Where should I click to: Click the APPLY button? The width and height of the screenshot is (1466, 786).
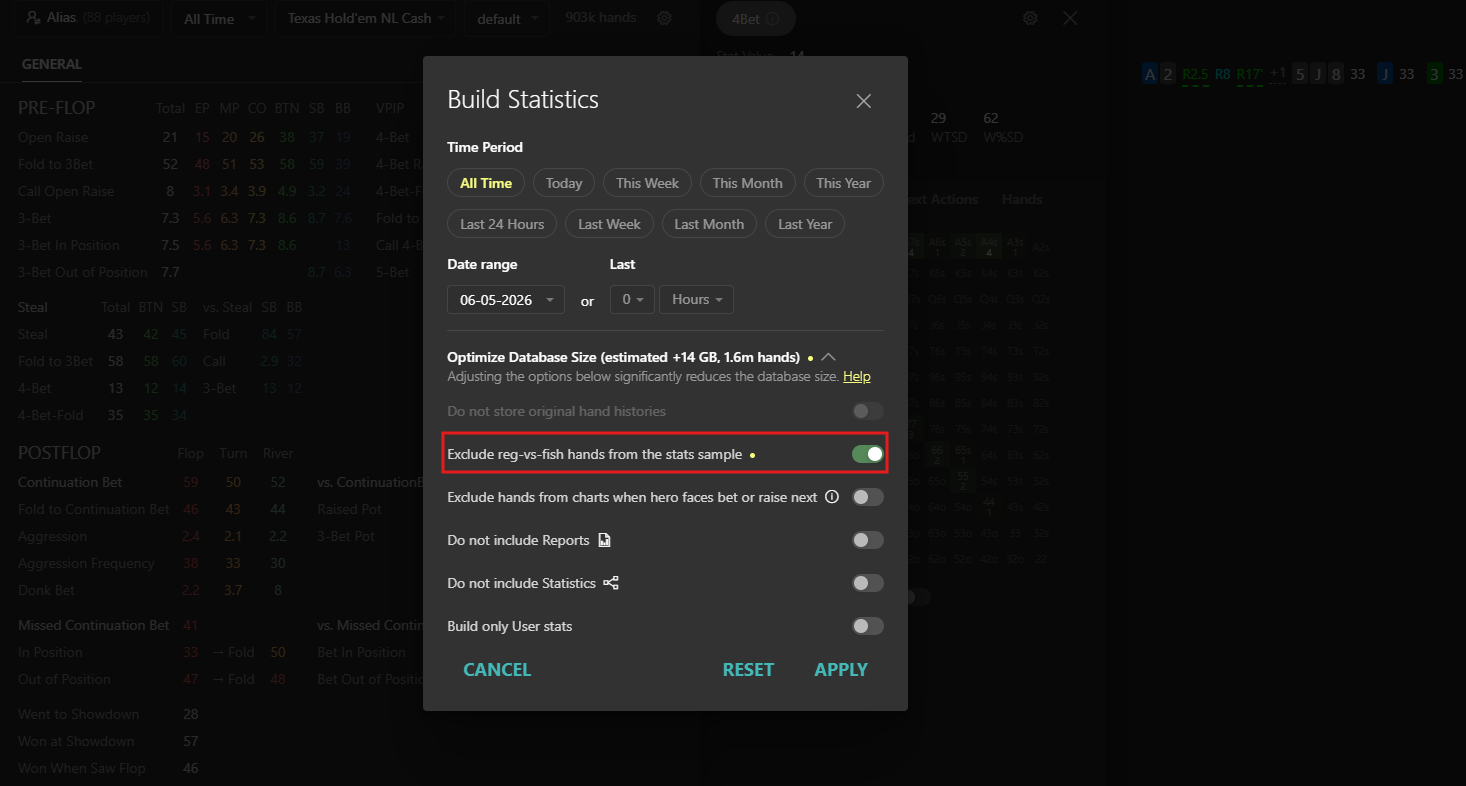tap(841, 670)
